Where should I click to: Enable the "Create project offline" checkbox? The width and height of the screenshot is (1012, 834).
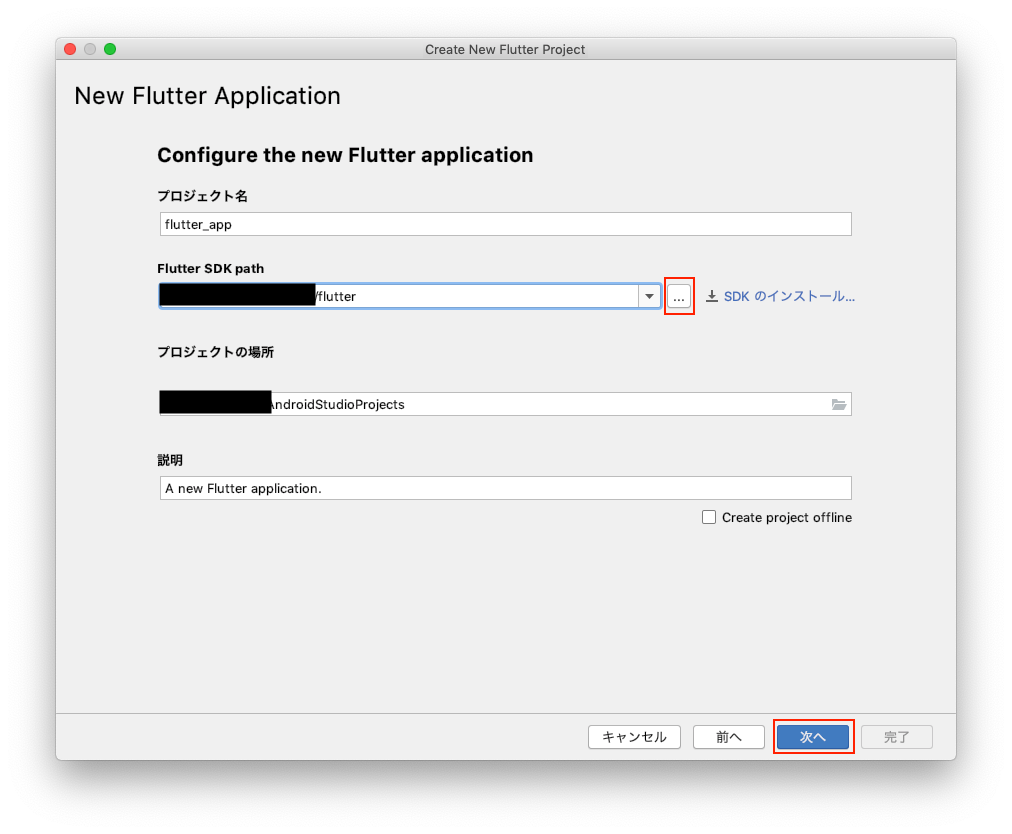(709, 517)
